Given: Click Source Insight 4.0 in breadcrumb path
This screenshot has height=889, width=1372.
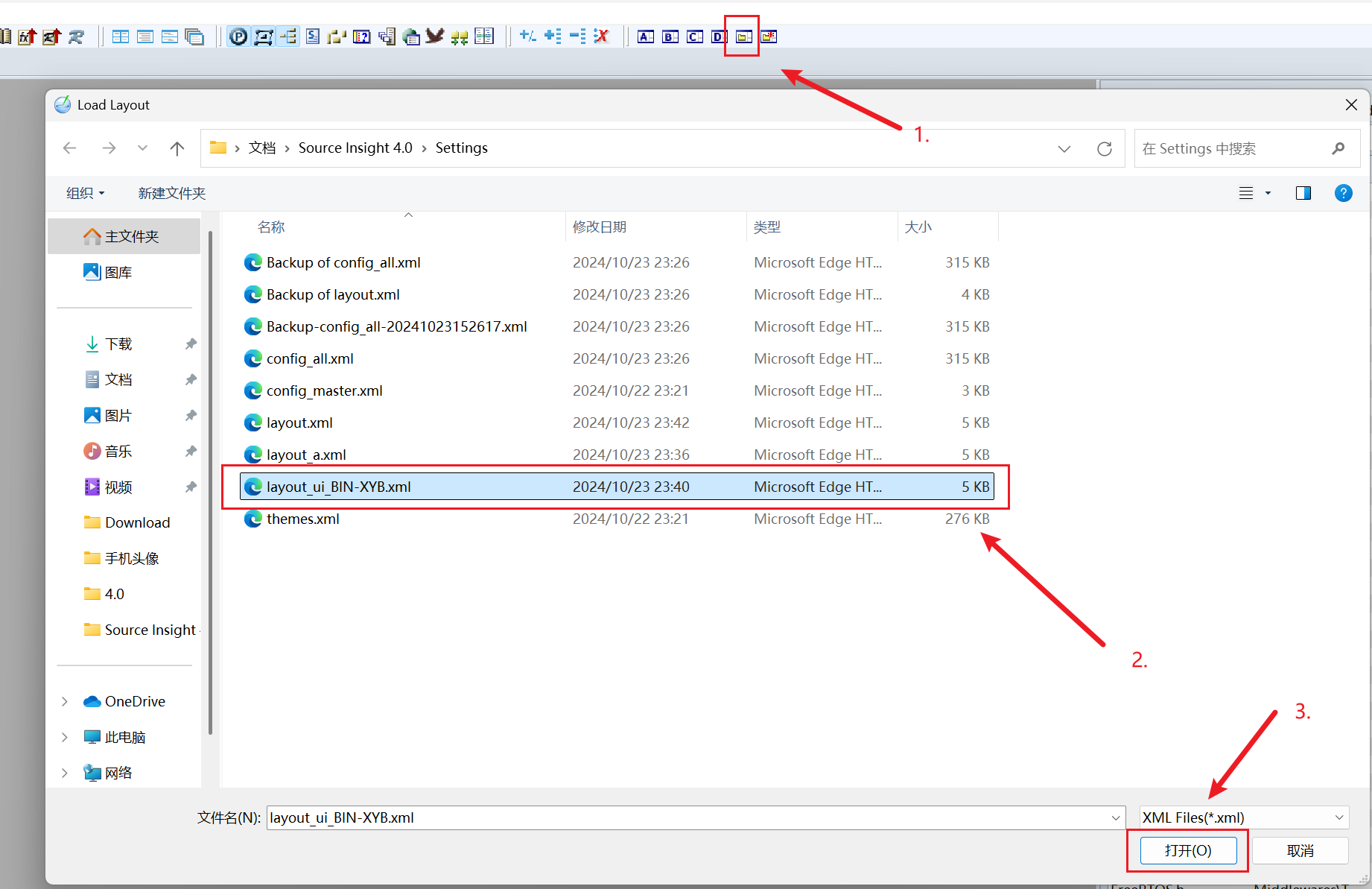Looking at the screenshot, I should click(355, 148).
